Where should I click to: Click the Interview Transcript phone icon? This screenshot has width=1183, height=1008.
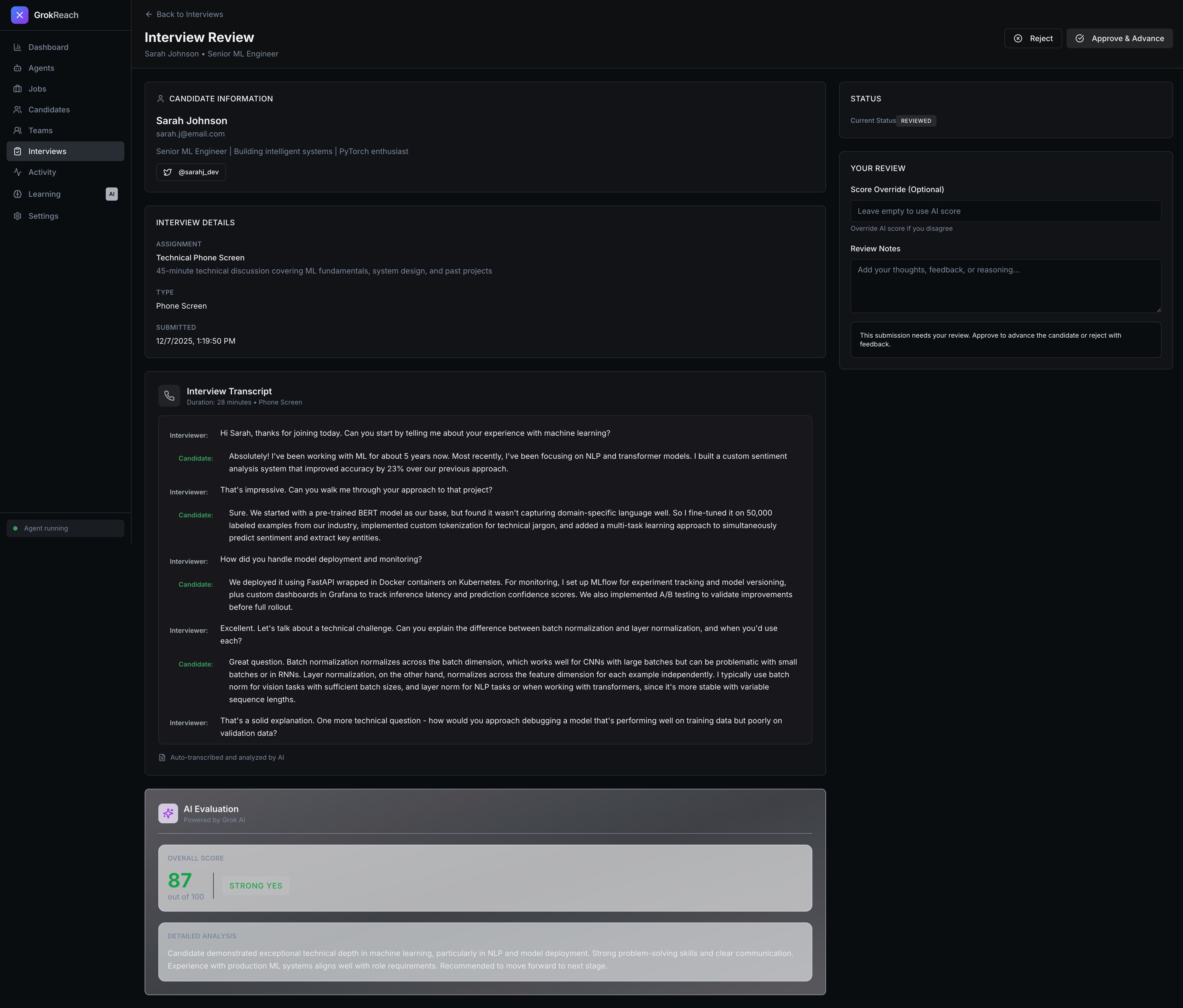tap(169, 396)
